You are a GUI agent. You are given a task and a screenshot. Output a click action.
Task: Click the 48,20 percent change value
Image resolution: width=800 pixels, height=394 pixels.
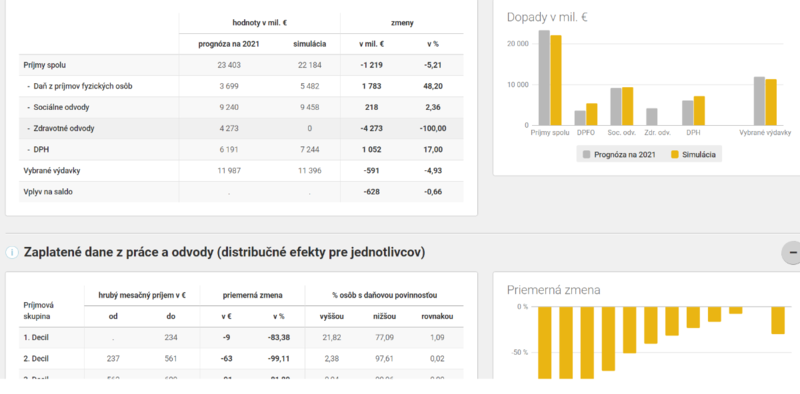click(433, 86)
